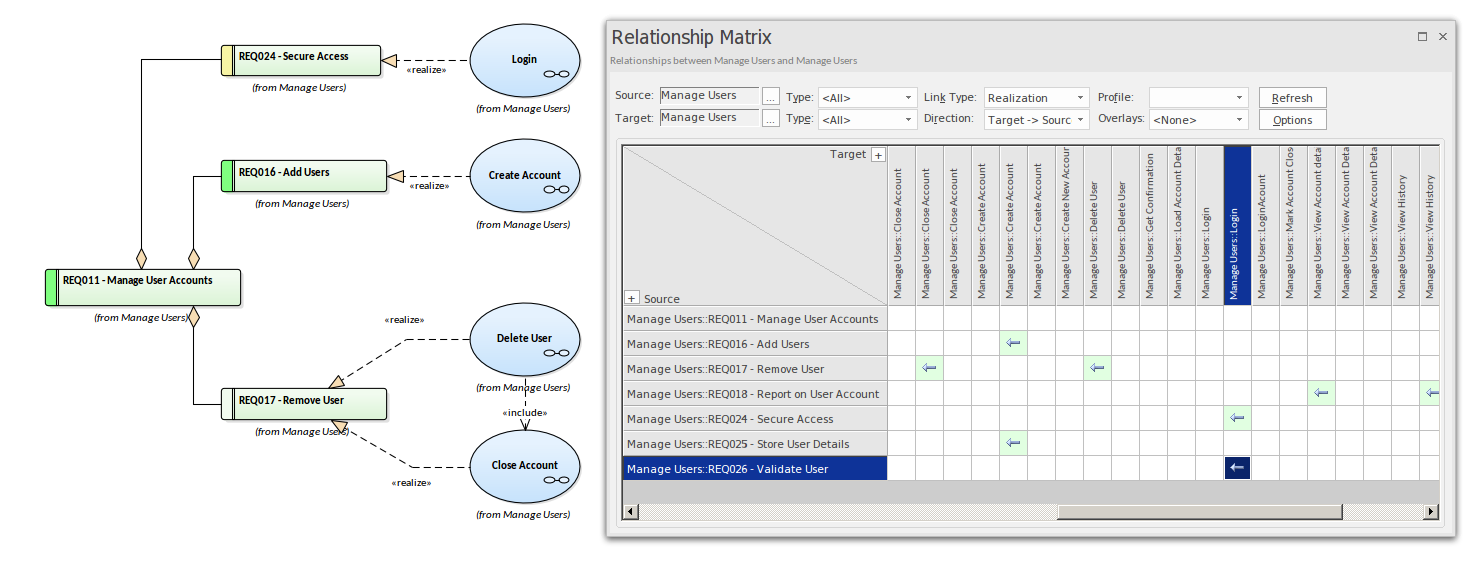
Task: Click Create Account arrow in REQ025 row
Action: (x=1013, y=443)
